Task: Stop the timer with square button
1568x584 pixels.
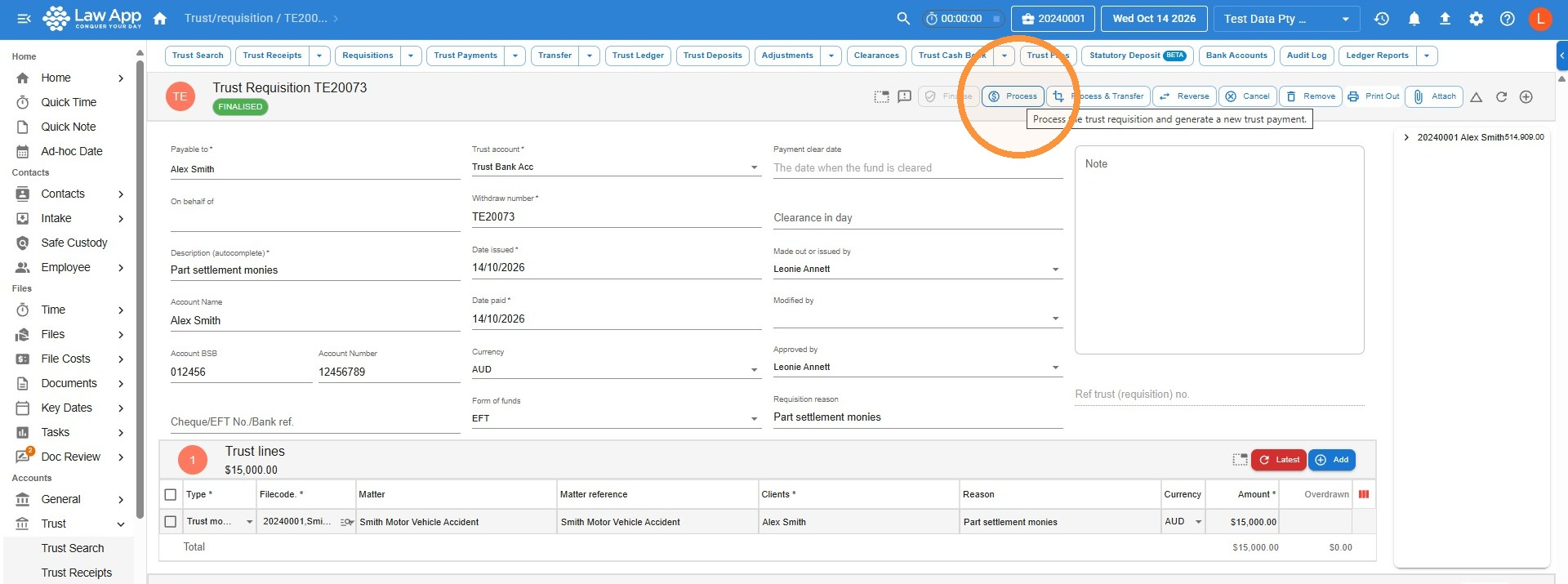Action: (996, 19)
